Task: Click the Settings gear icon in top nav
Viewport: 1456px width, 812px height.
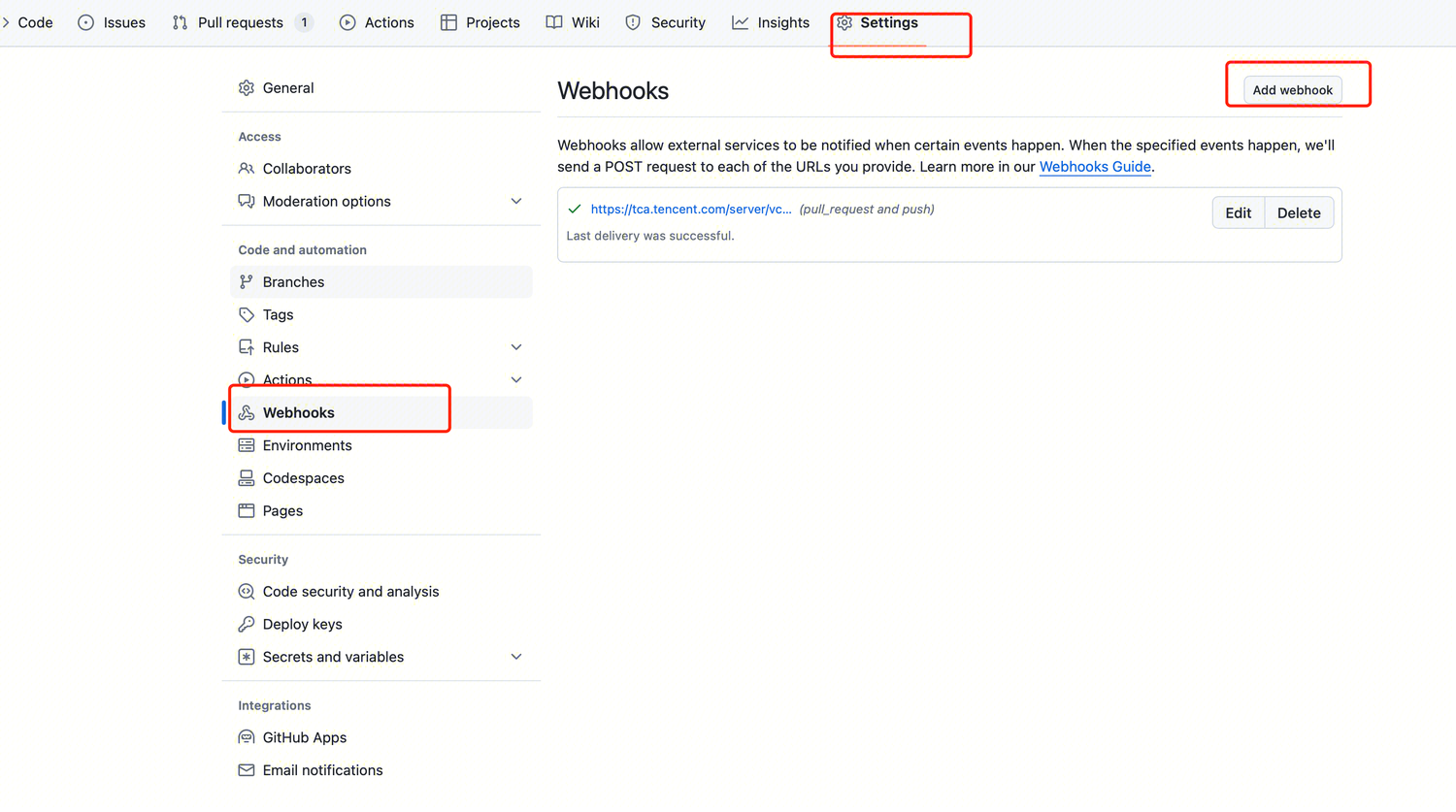Action: point(844,22)
